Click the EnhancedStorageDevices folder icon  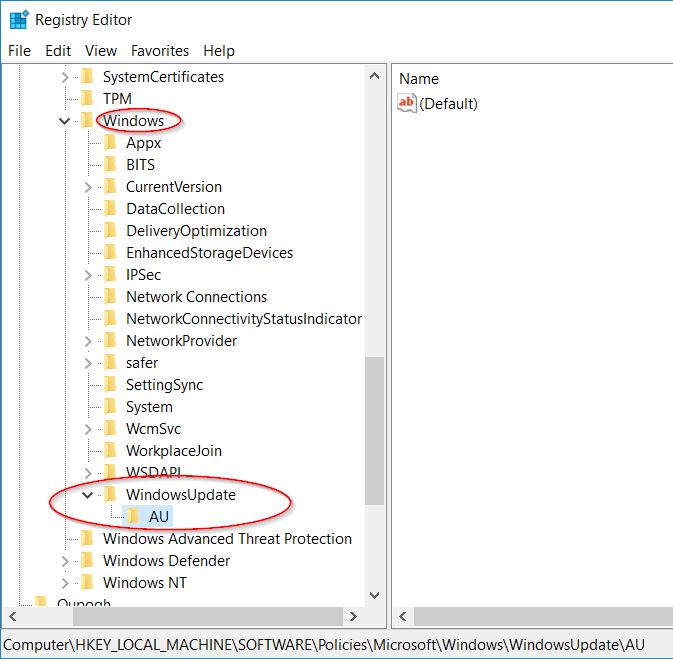click(111, 252)
